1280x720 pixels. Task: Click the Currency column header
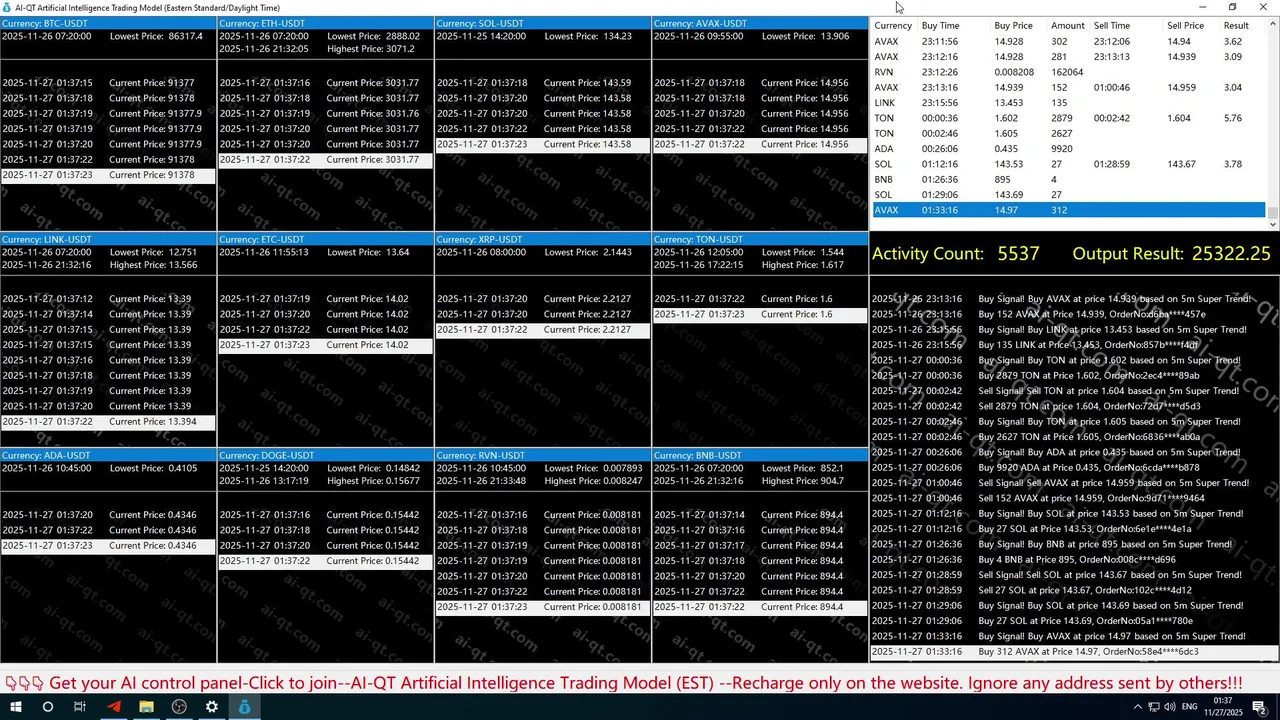click(893, 26)
